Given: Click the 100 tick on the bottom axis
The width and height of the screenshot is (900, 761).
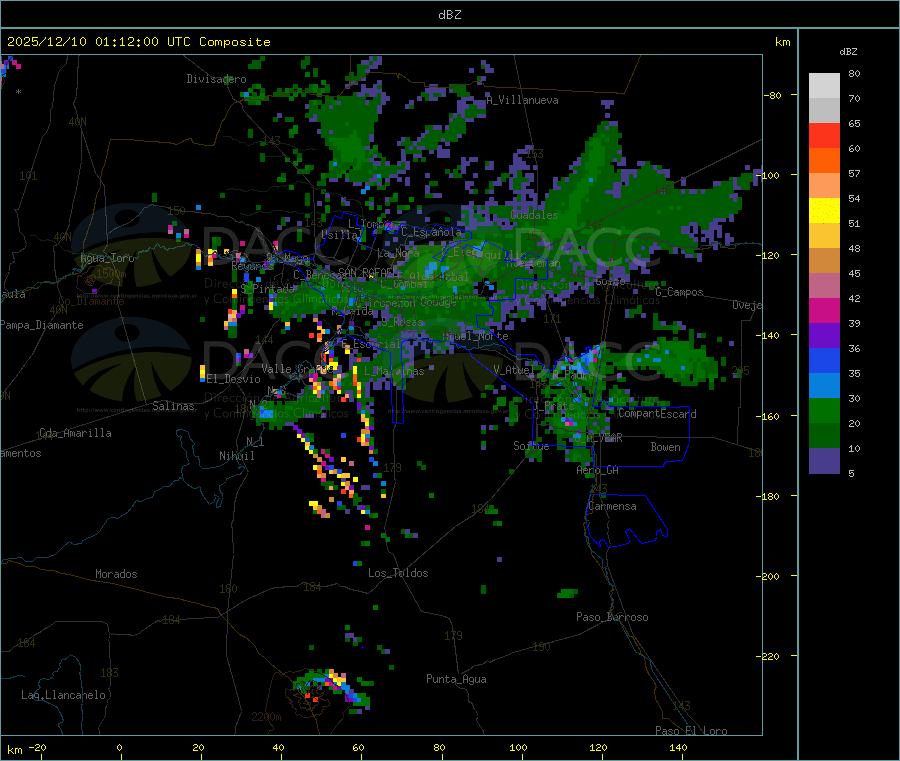Looking at the screenshot, I should tap(518, 747).
